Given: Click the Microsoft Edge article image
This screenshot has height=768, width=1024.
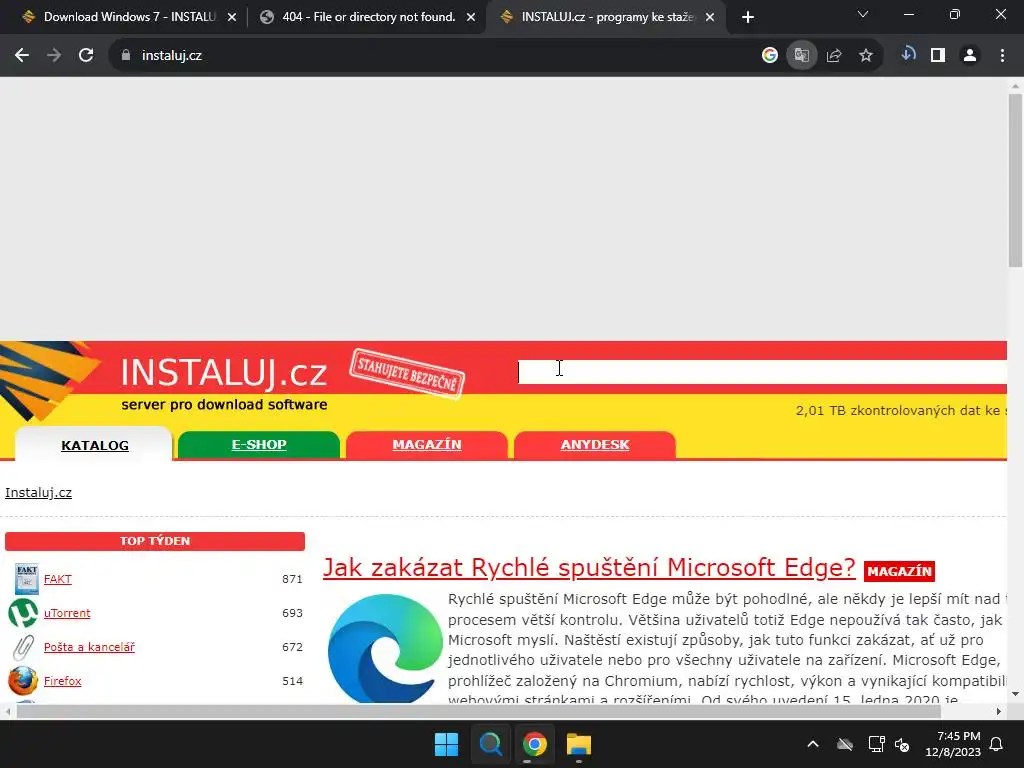Looking at the screenshot, I should click(x=385, y=648).
